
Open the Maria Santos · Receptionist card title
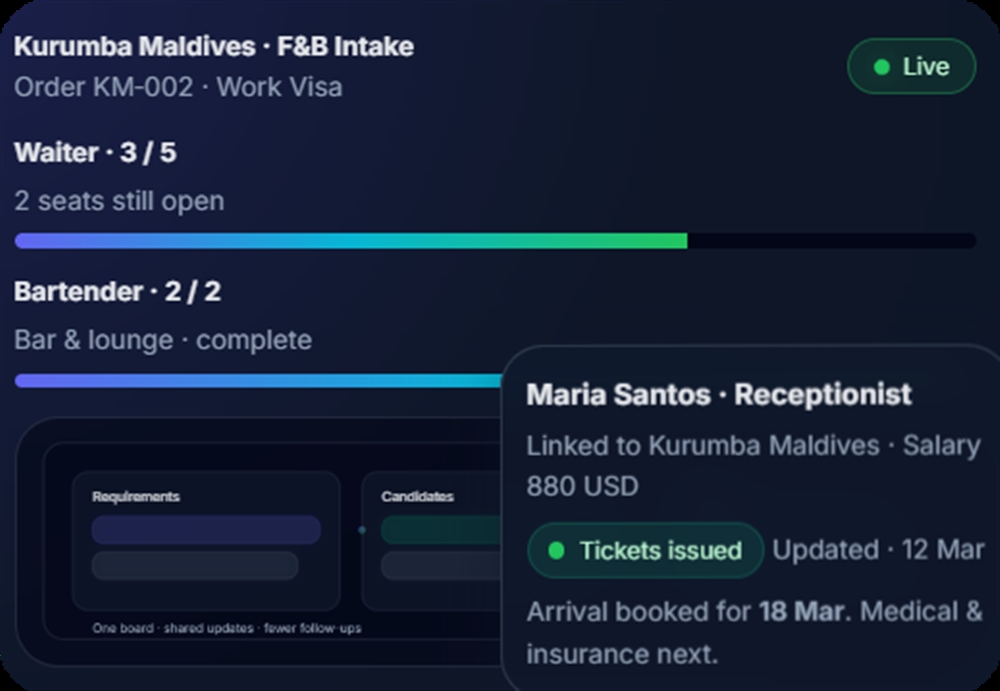coord(719,395)
